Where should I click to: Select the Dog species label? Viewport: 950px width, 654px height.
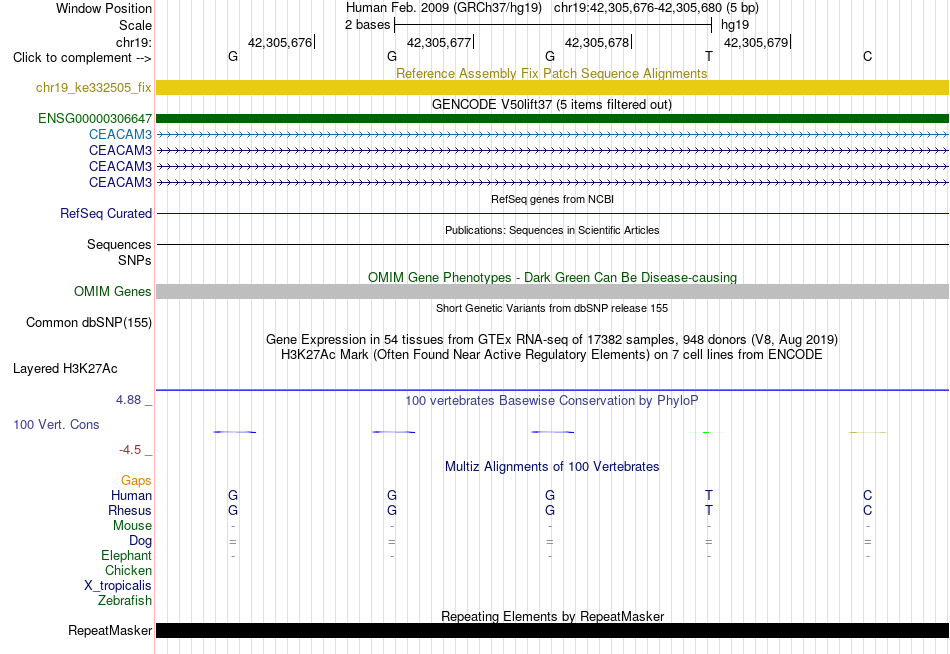[x=140, y=541]
